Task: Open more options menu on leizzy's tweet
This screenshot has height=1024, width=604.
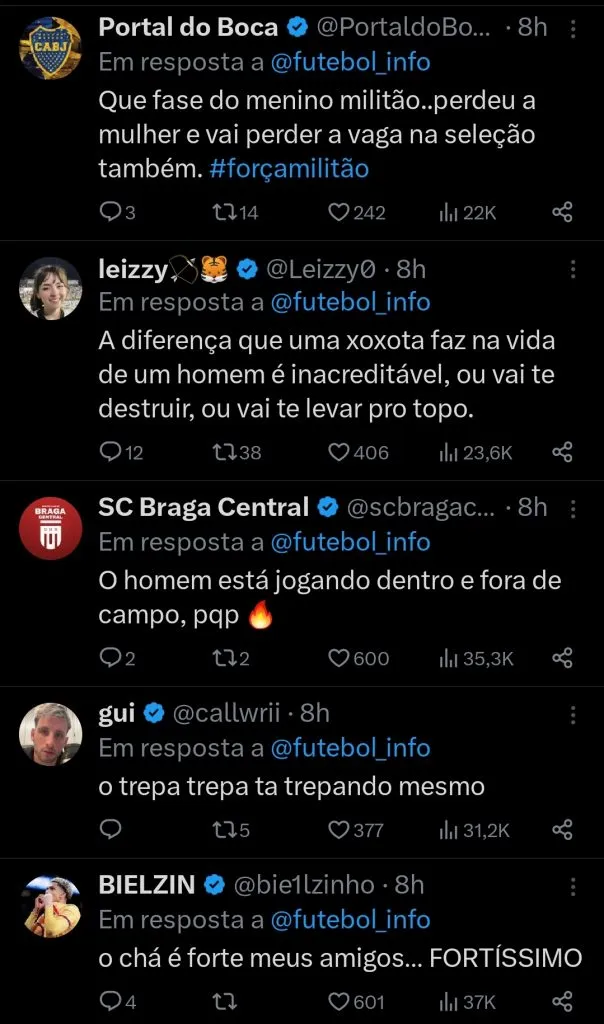Action: tap(573, 269)
